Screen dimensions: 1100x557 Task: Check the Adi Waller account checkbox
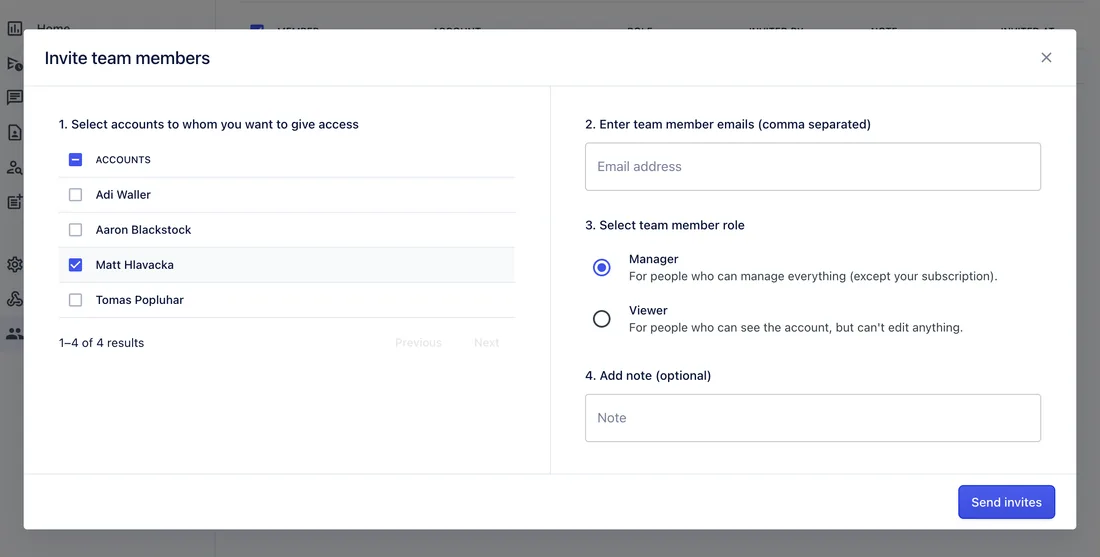click(76, 195)
